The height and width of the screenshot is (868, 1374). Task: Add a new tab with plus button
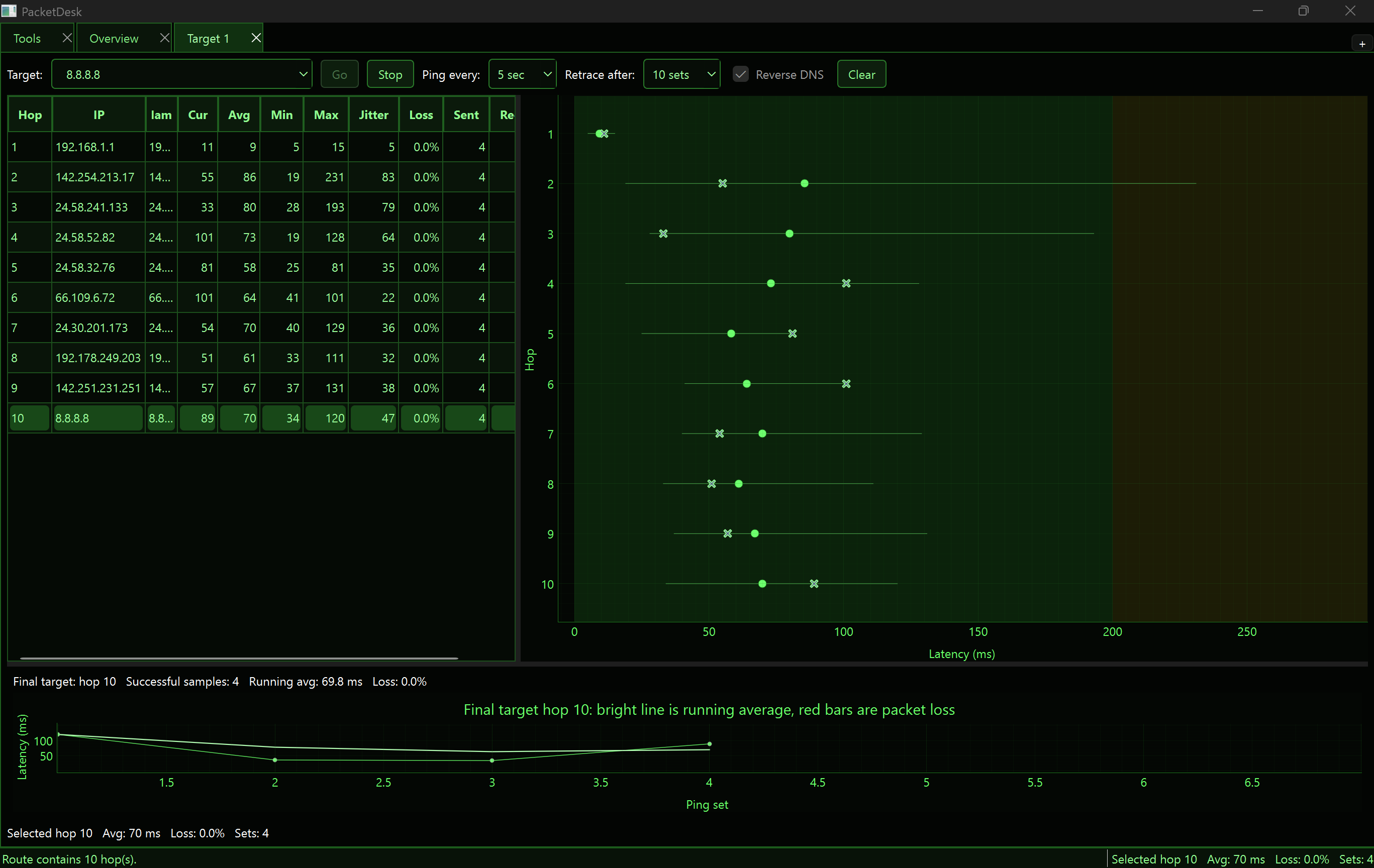coord(1362,43)
